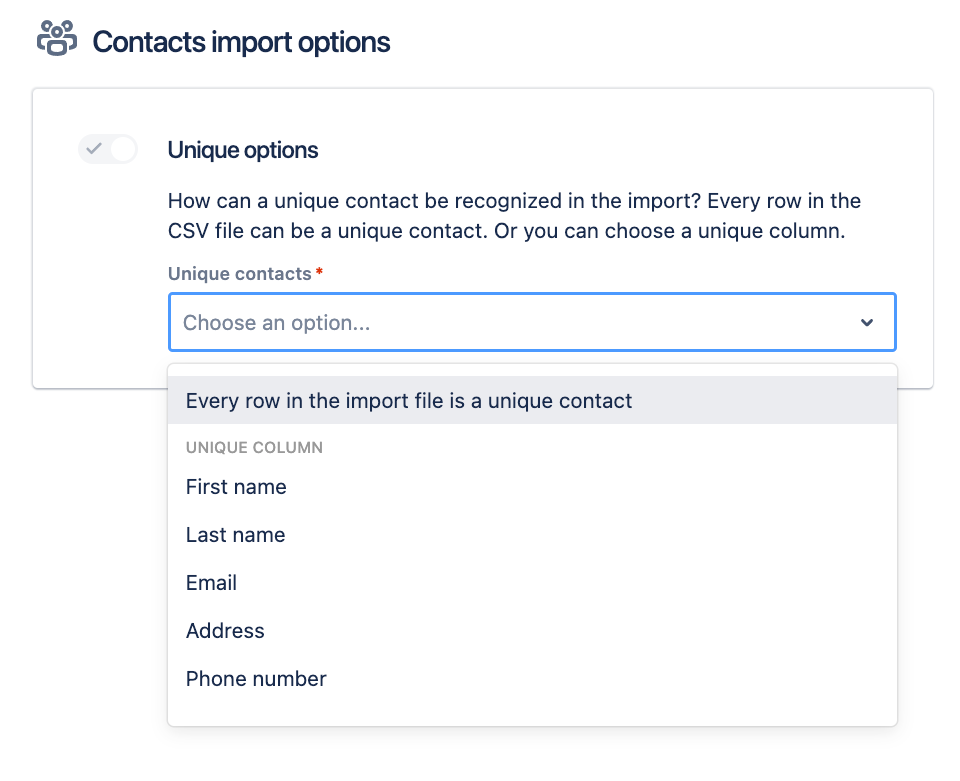Click the red required asterisk

[319, 272]
